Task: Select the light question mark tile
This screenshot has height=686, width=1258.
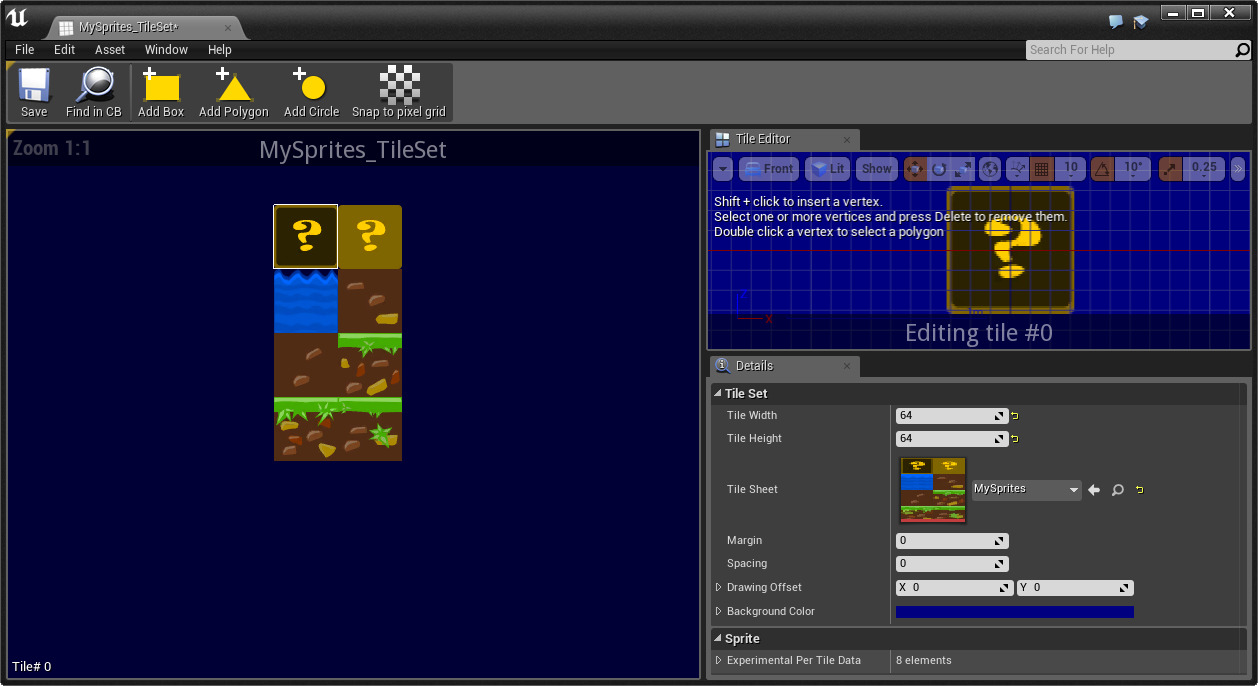Action: tap(370, 237)
